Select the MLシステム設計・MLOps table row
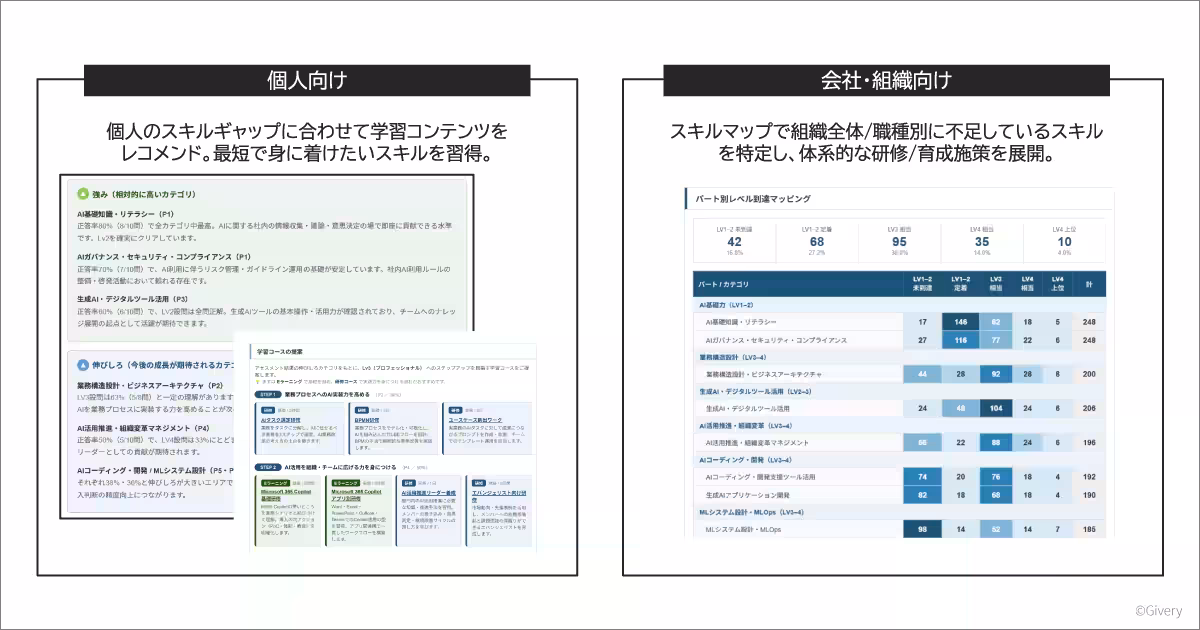 (x=899, y=529)
